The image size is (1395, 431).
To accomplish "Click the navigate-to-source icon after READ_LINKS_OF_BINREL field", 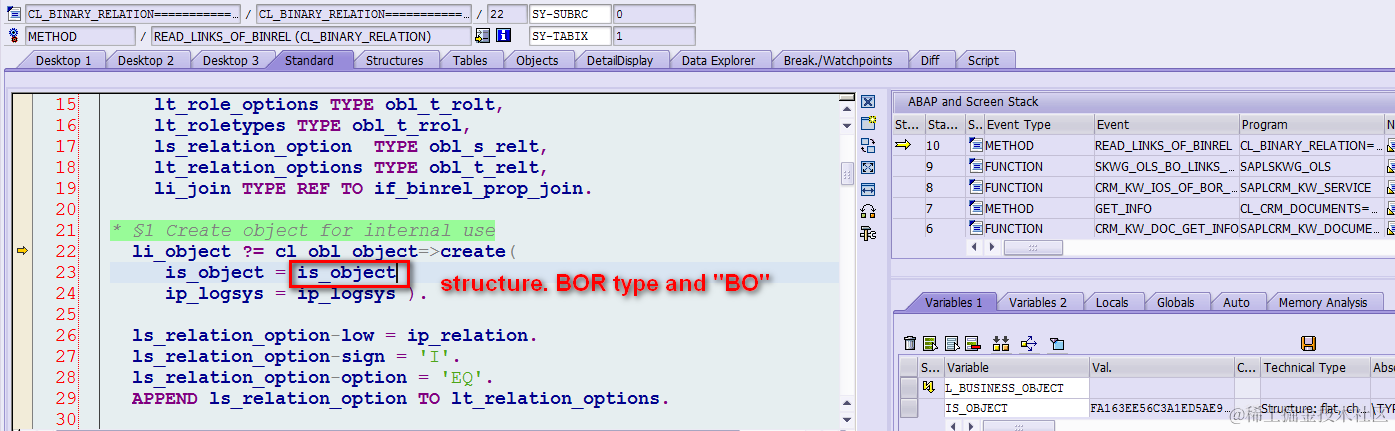I will (483, 36).
